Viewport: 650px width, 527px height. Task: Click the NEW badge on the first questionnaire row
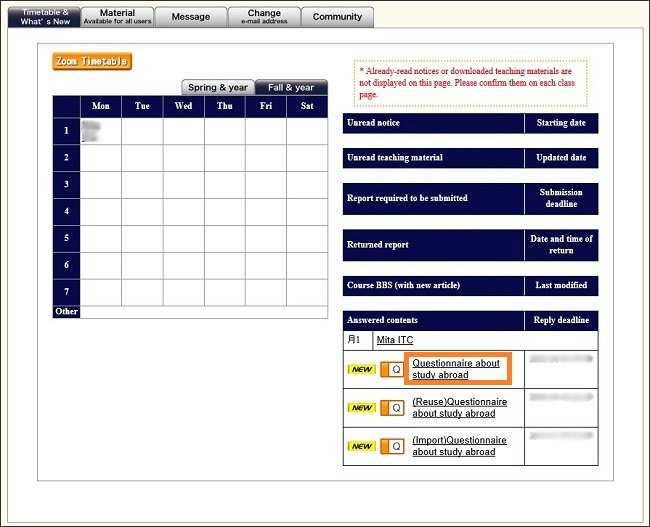tap(361, 369)
